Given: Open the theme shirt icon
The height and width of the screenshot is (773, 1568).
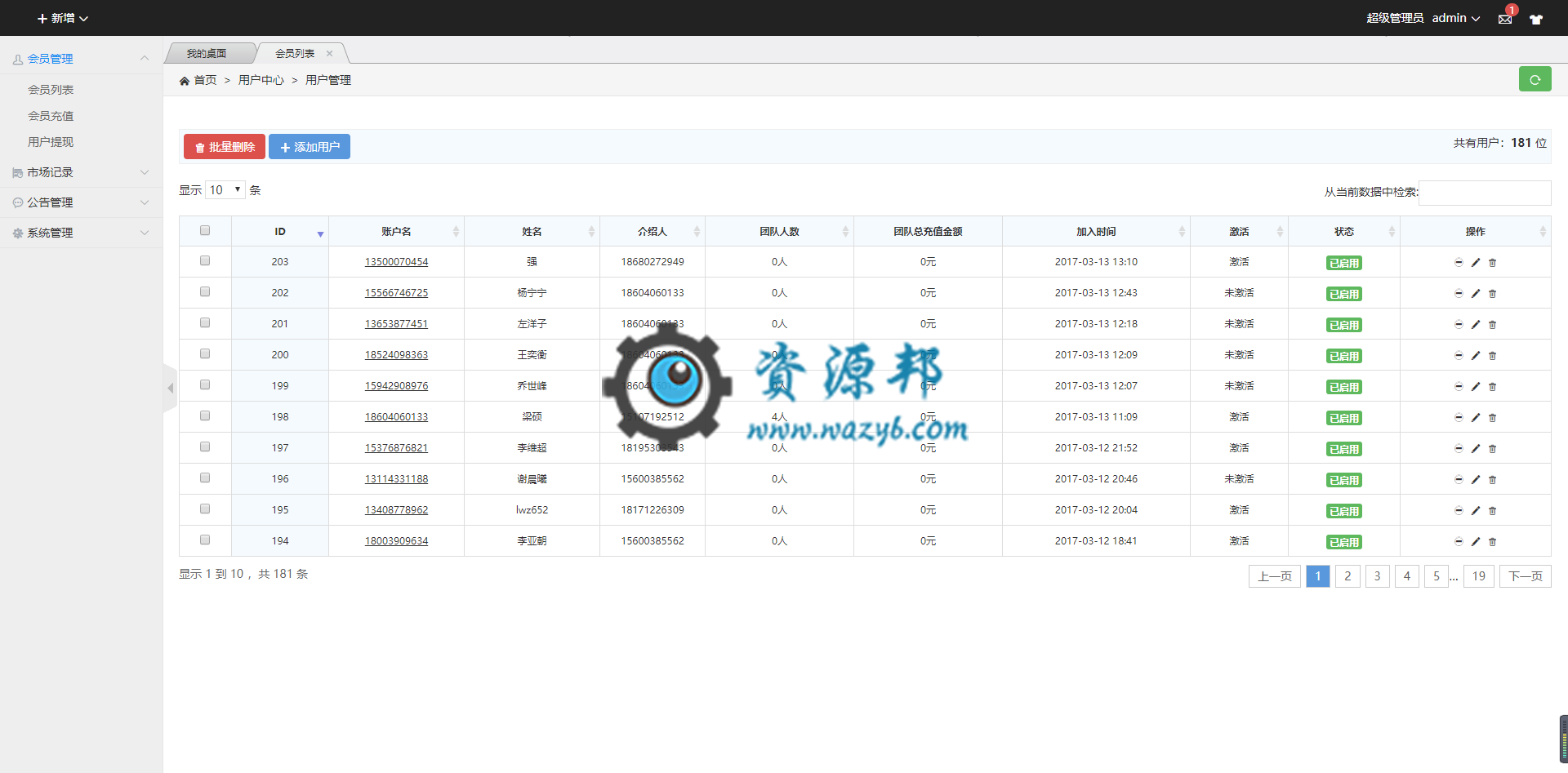Looking at the screenshot, I should [x=1536, y=19].
